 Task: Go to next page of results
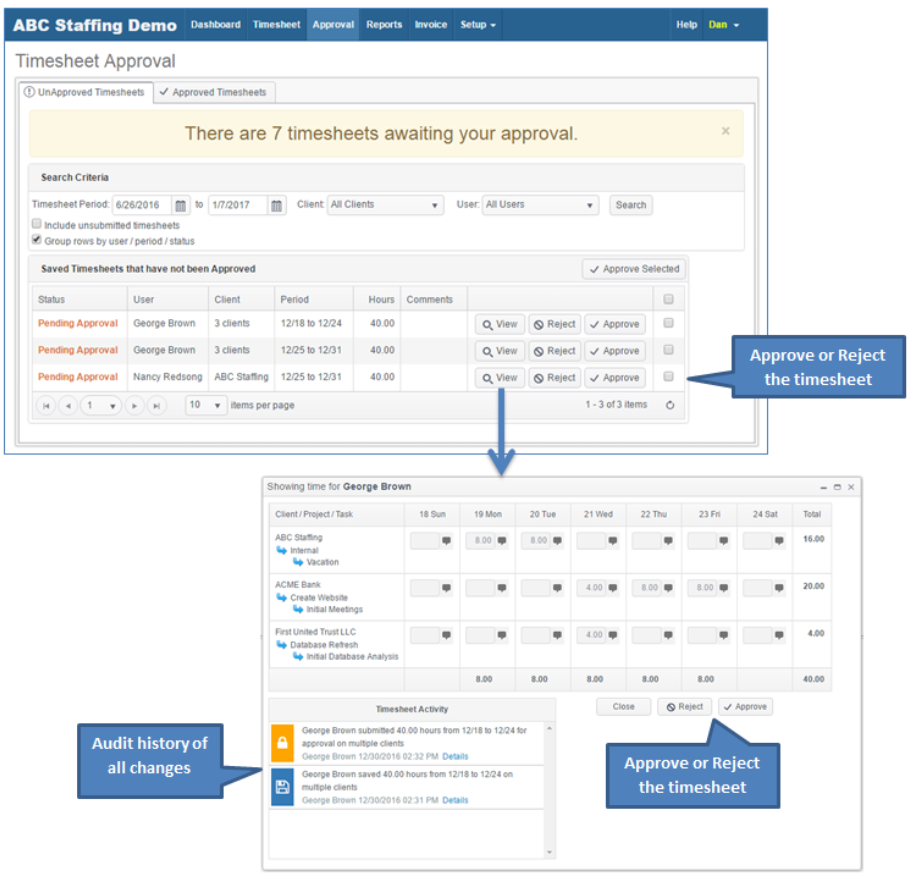coord(134,405)
